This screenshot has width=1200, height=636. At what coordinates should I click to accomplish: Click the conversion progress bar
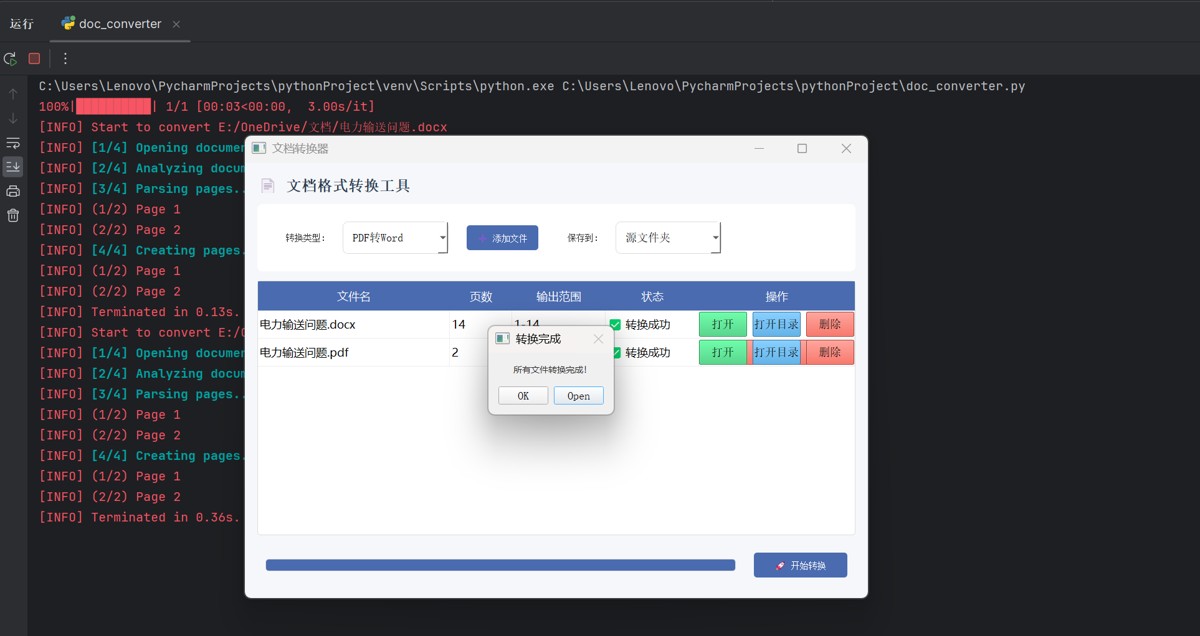click(x=500, y=565)
